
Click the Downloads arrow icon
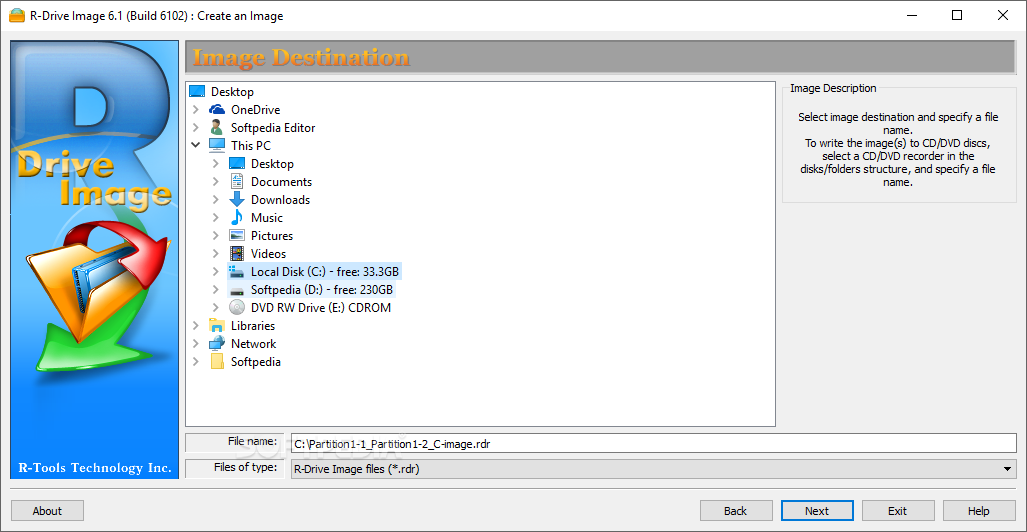point(237,200)
